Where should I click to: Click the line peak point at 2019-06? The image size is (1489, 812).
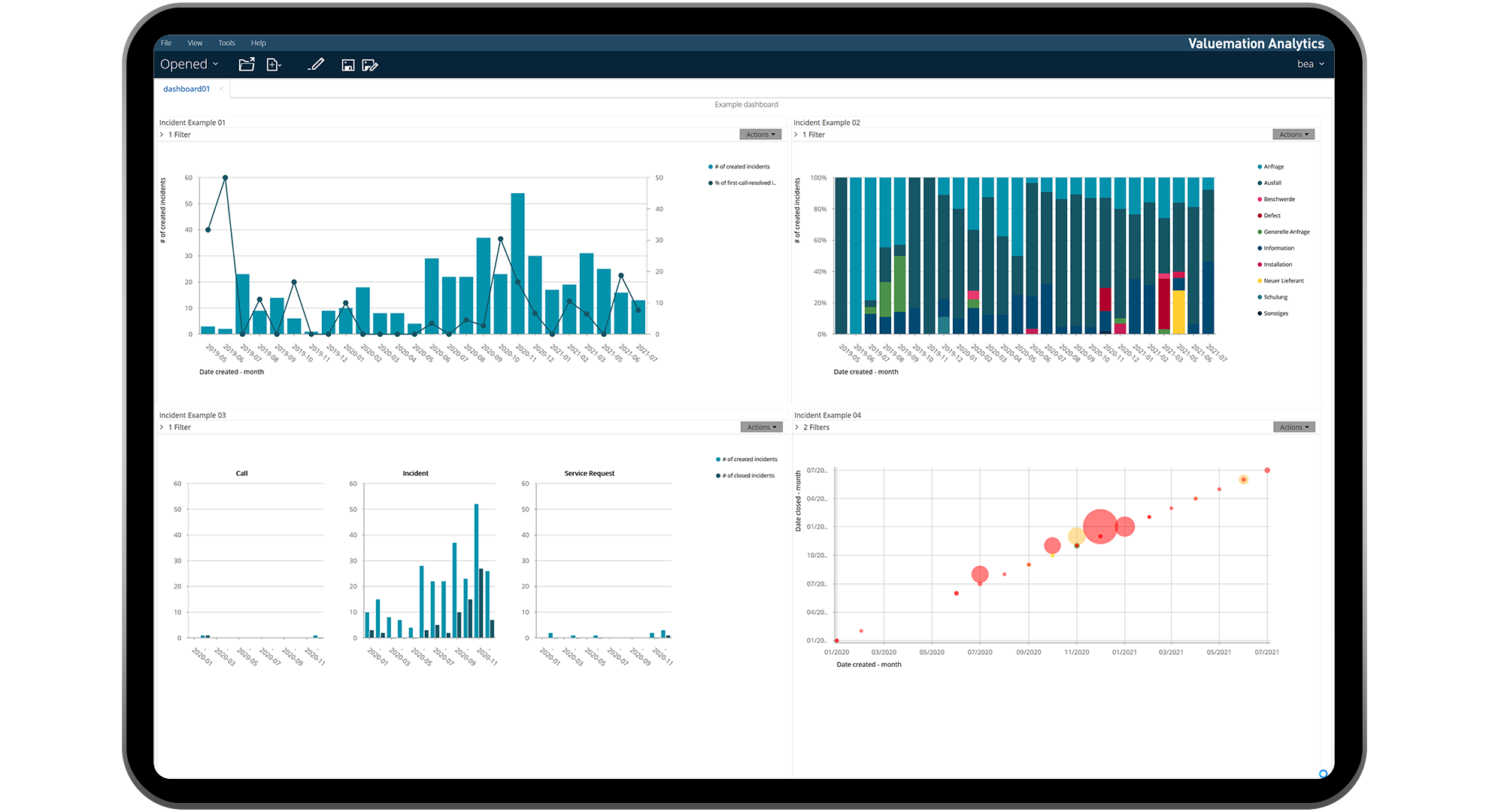[x=225, y=178]
